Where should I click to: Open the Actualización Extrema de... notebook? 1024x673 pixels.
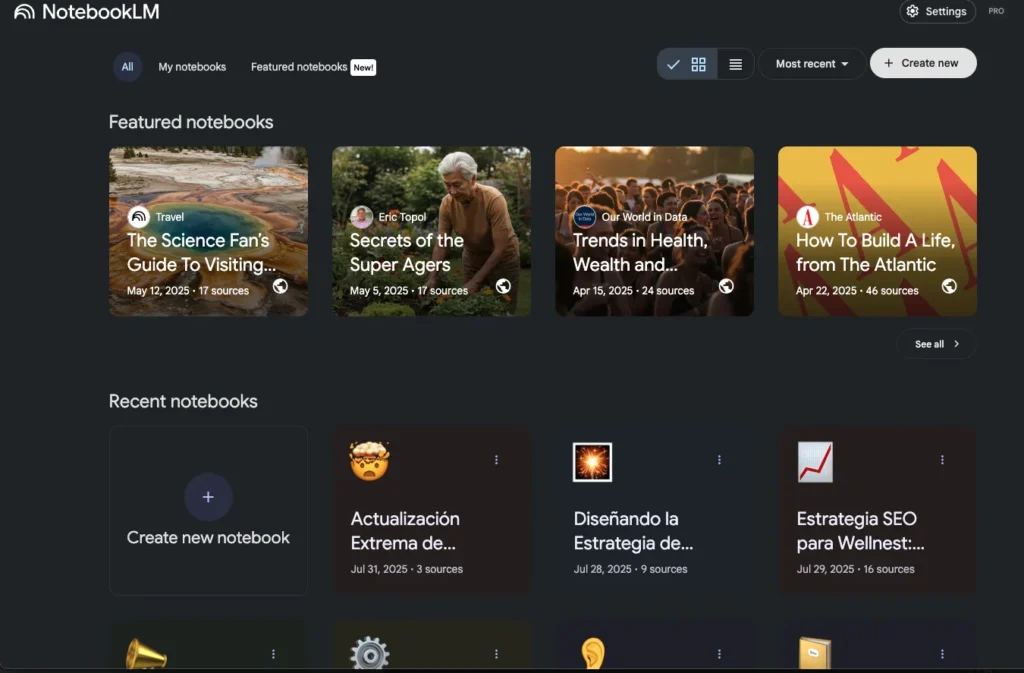pos(431,510)
